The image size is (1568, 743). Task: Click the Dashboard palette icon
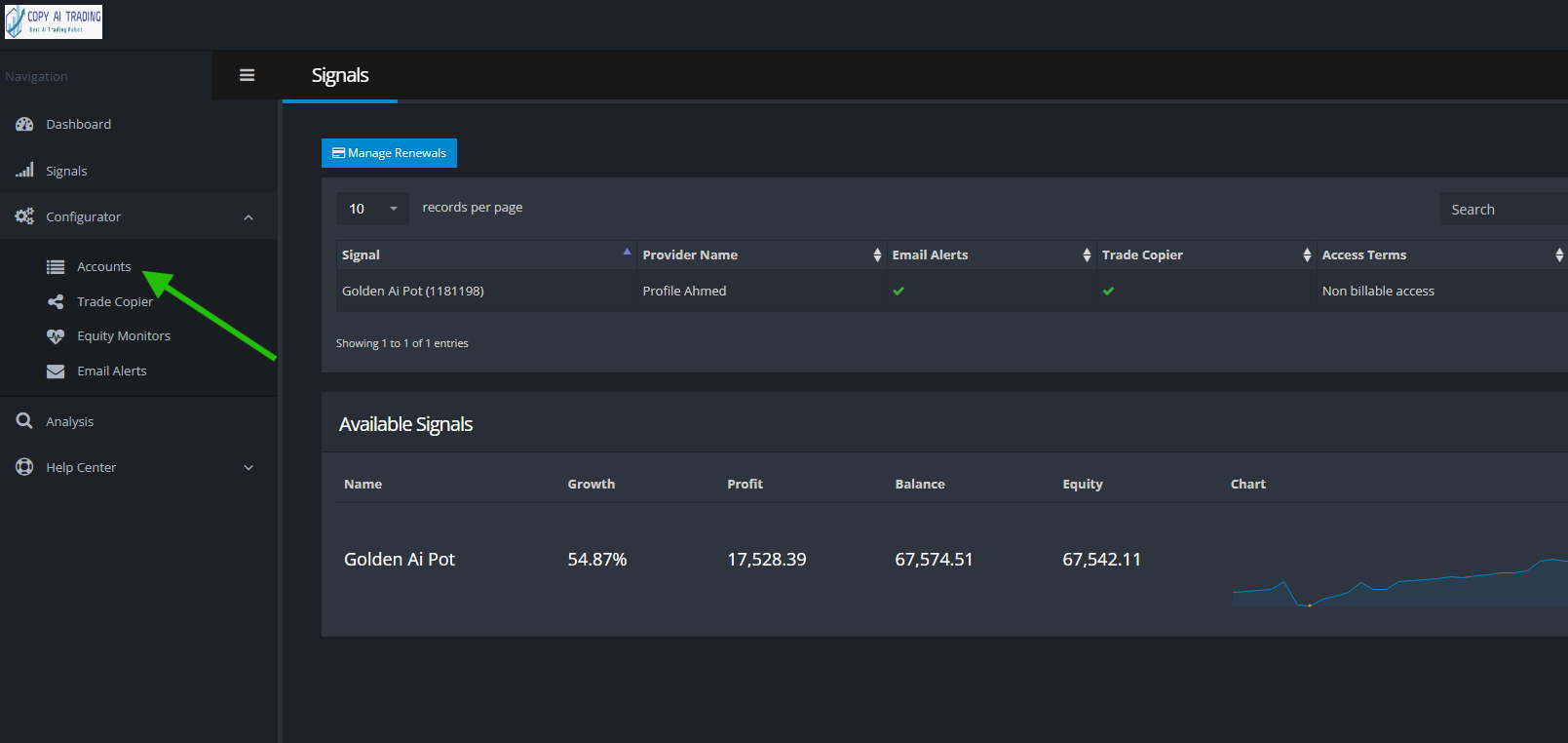pos(24,124)
